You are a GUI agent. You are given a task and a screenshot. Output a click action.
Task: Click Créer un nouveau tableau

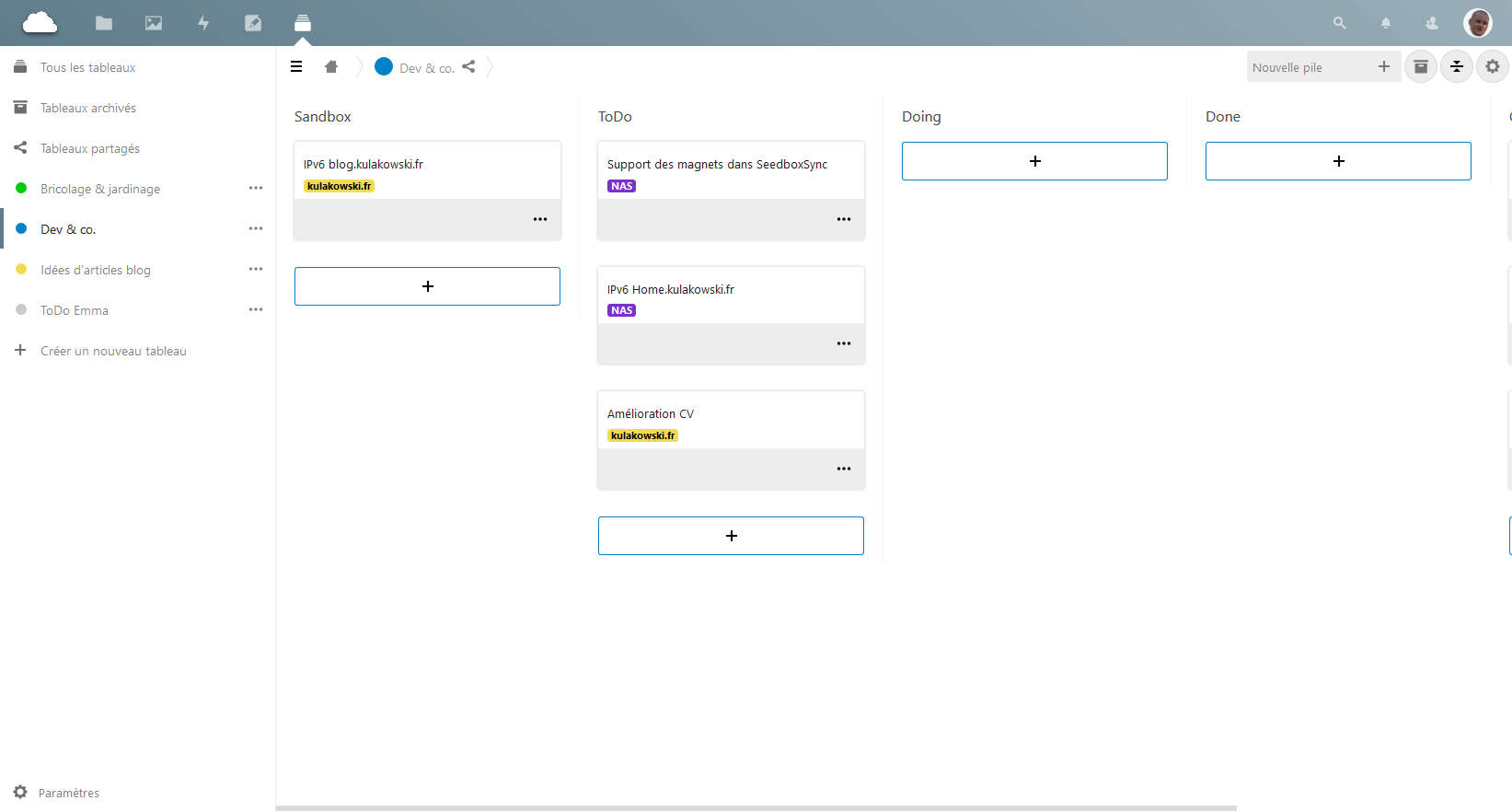(113, 351)
